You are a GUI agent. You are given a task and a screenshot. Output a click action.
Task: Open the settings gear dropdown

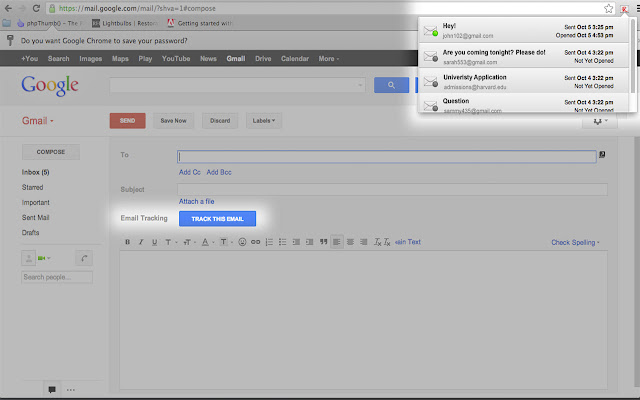click(x=600, y=121)
